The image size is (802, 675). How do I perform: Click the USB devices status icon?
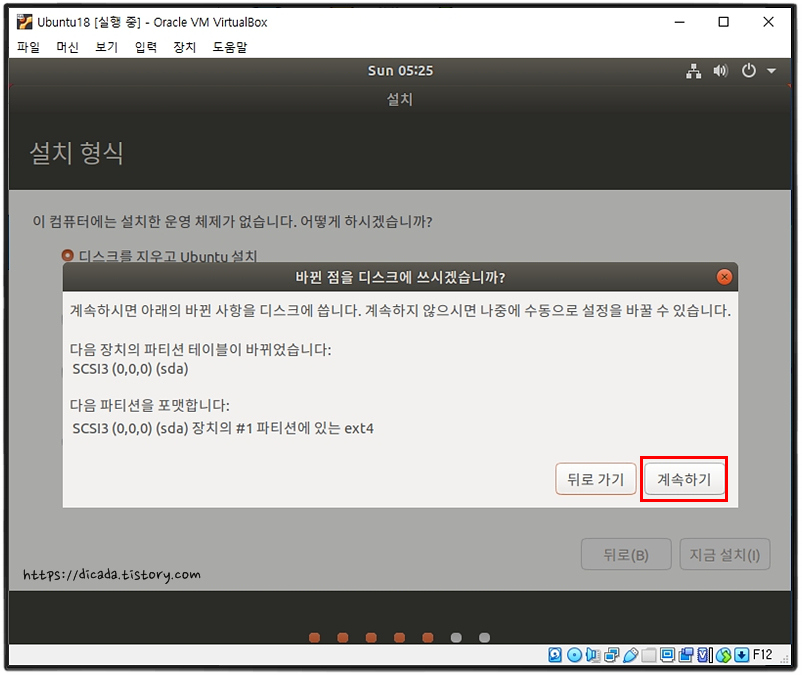coord(631,655)
